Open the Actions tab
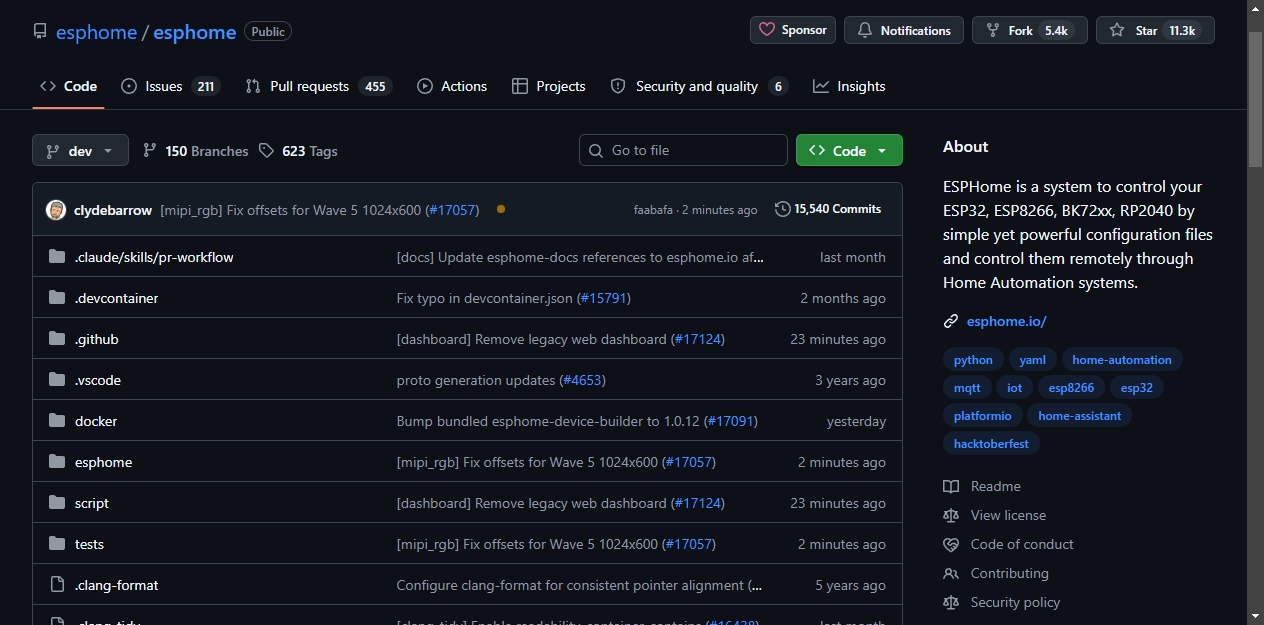Viewport: 1264px width, 625px height. tap(452, 86)
